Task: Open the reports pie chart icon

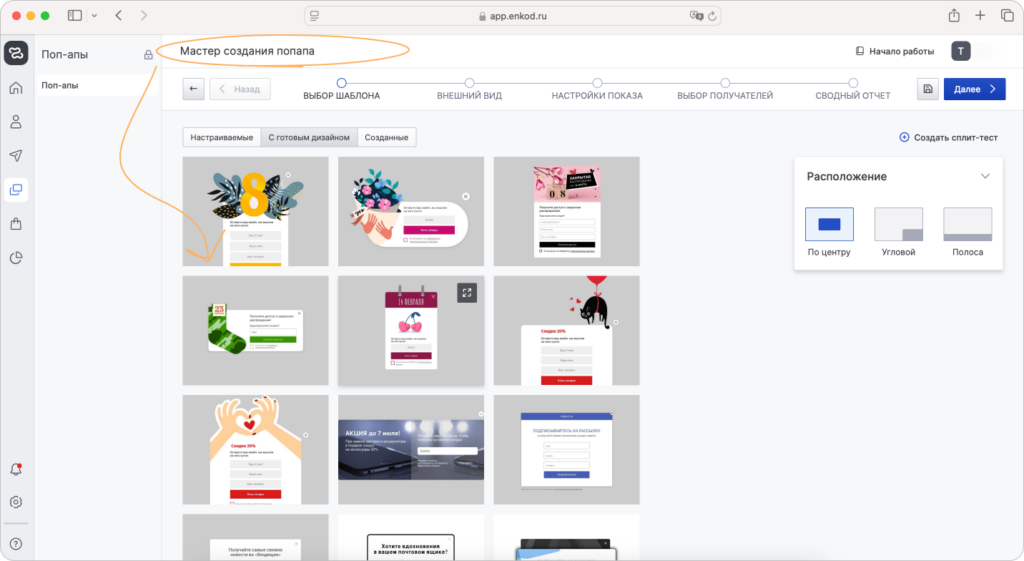Action: (x=16, y=258)
